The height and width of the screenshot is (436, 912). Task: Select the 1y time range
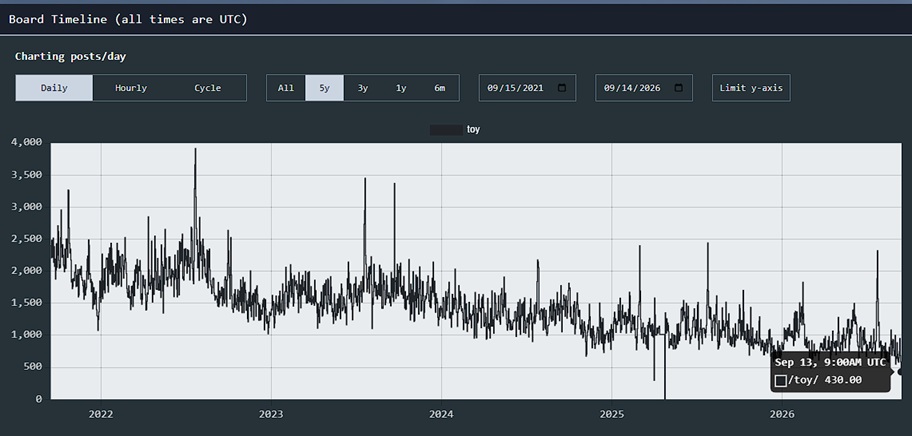coord(401,88)
